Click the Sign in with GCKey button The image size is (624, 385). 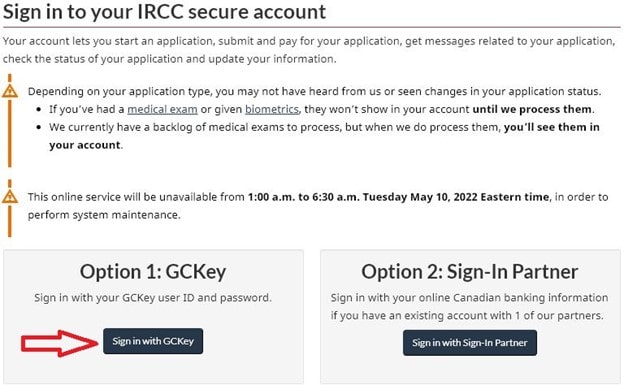point(153,341)
